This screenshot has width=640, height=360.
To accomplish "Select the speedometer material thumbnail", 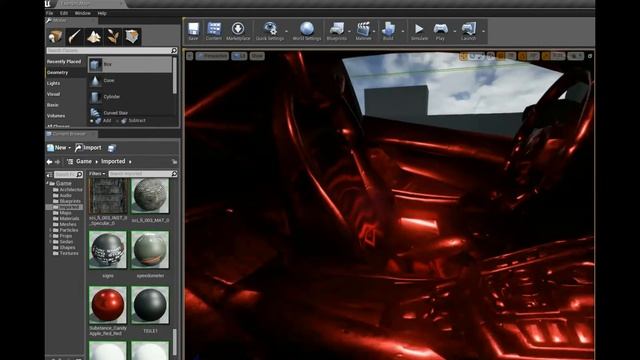I will 150,250.
